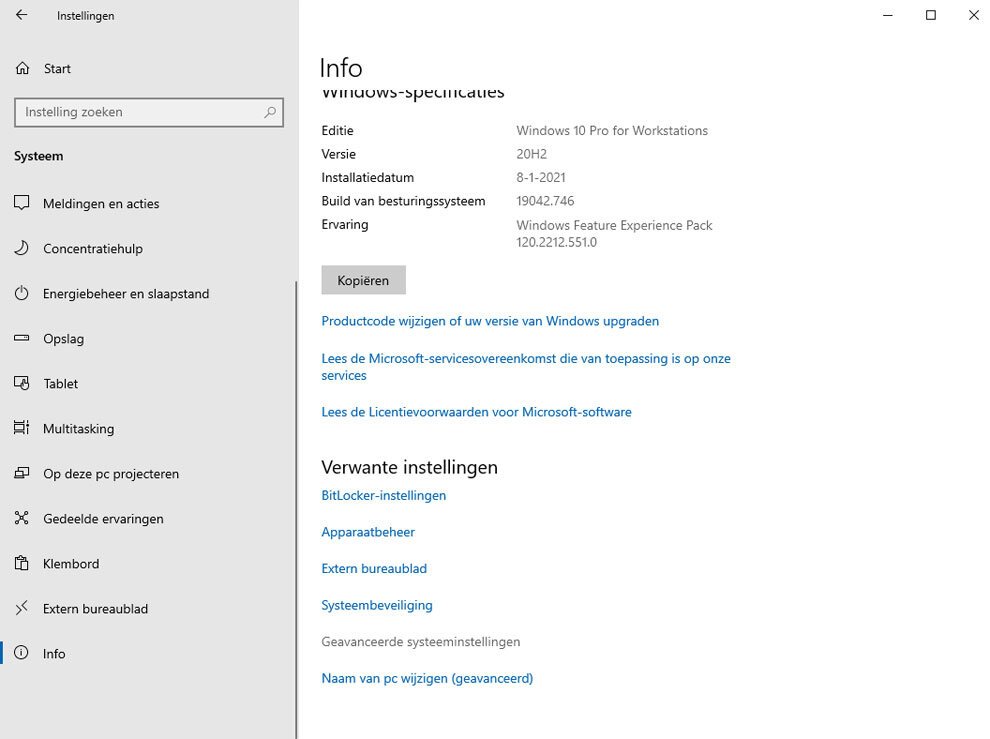Select the Info label in the sidebar
The image size is (990, 739).
coord(54,654)
